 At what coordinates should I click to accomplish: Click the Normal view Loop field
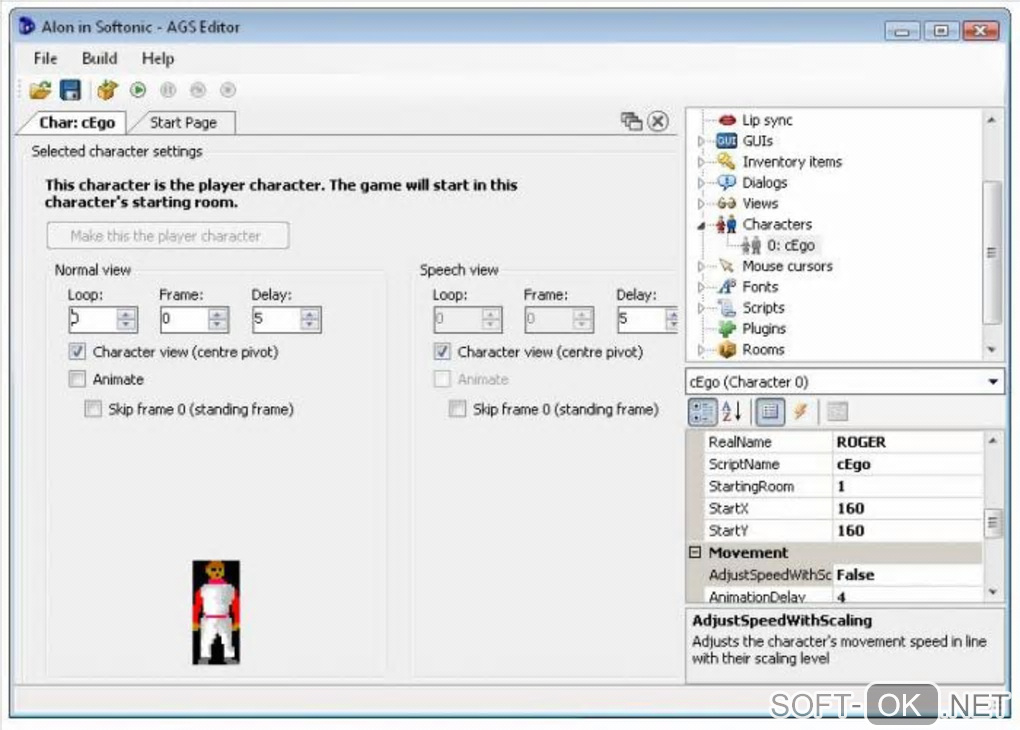tap(93, 319)
